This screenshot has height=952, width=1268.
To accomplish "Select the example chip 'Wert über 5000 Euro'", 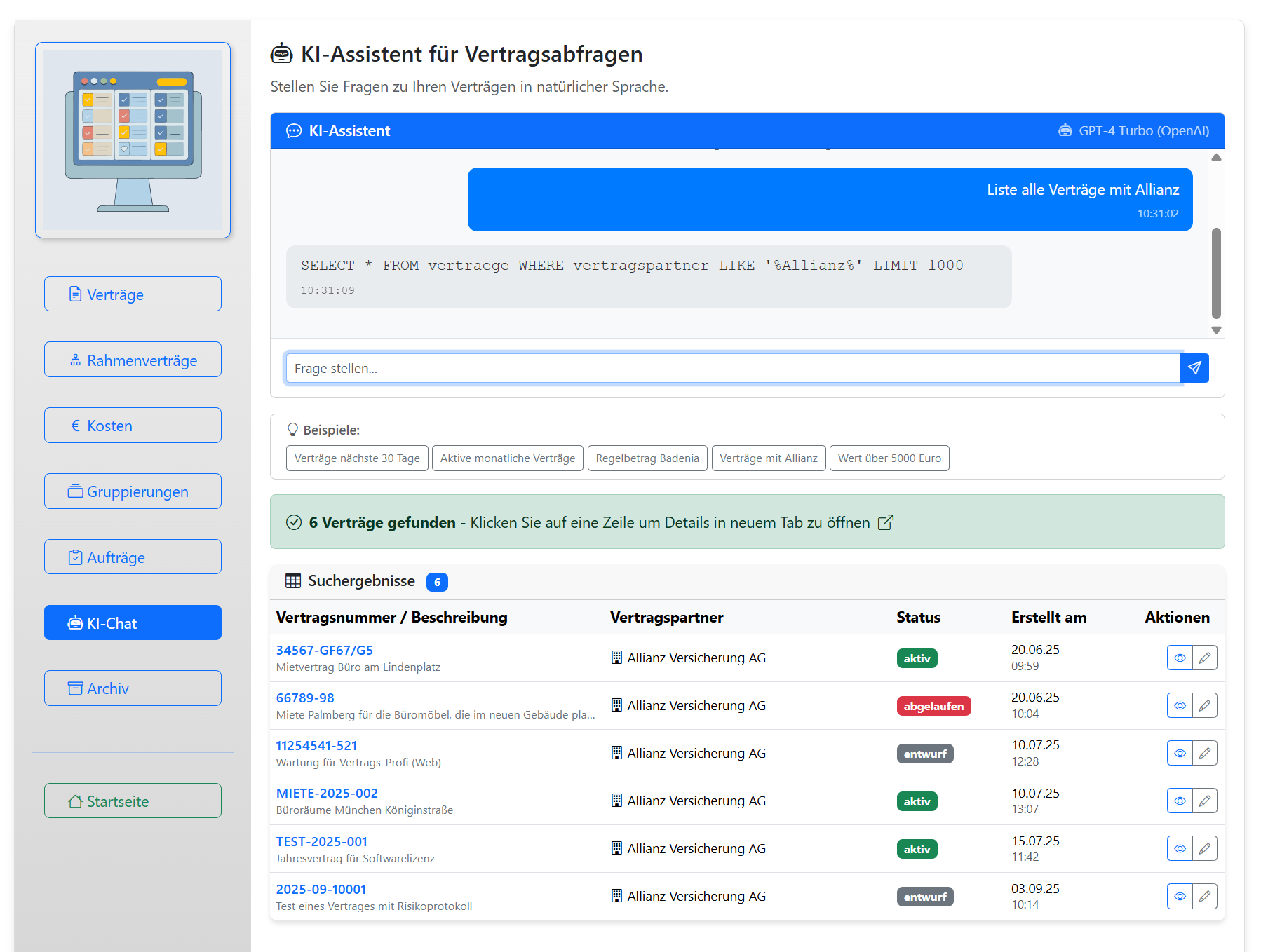I will coord(889,458).
